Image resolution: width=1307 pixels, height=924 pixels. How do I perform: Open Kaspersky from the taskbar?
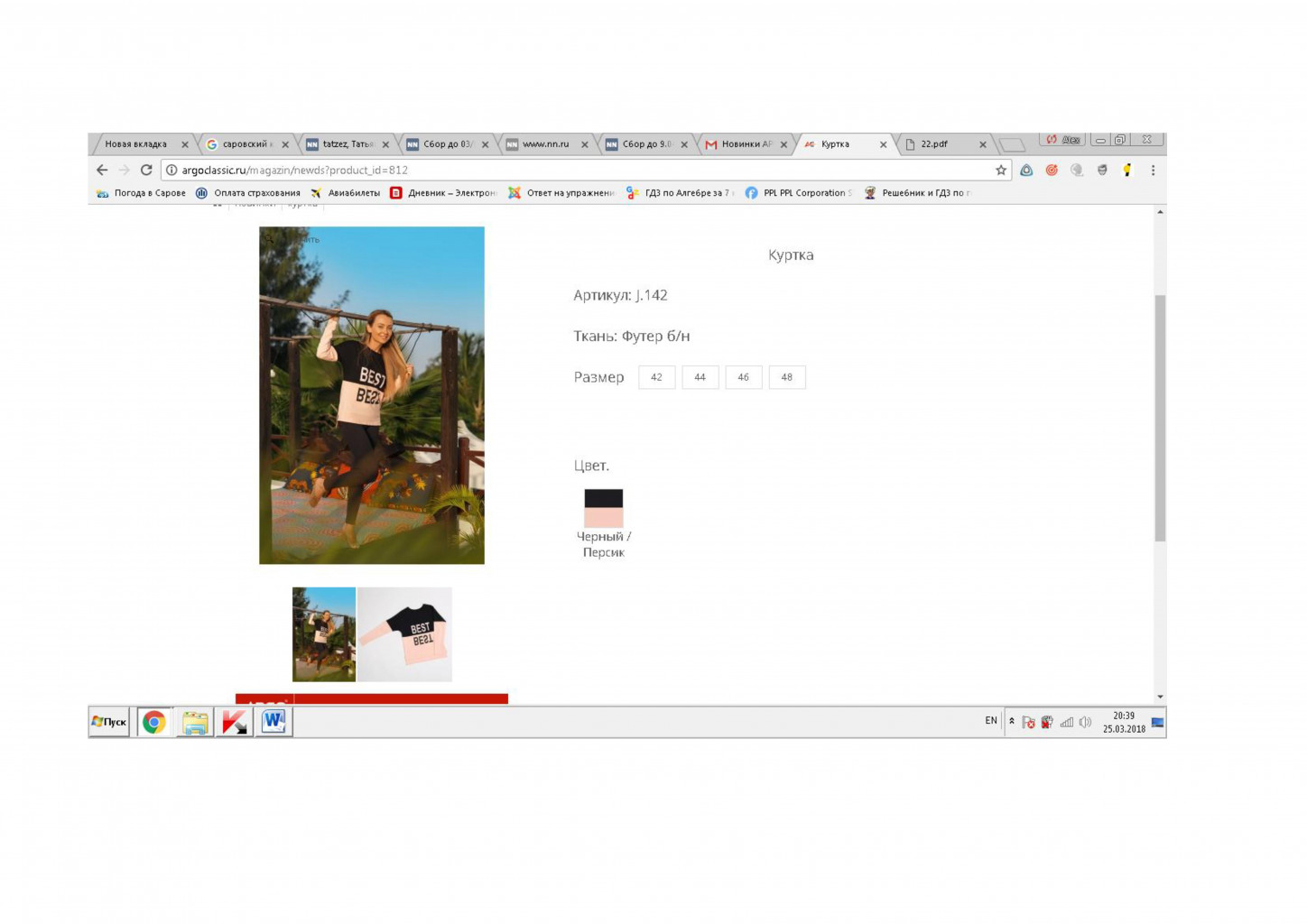pyautogui.click(x=234, y=722)
